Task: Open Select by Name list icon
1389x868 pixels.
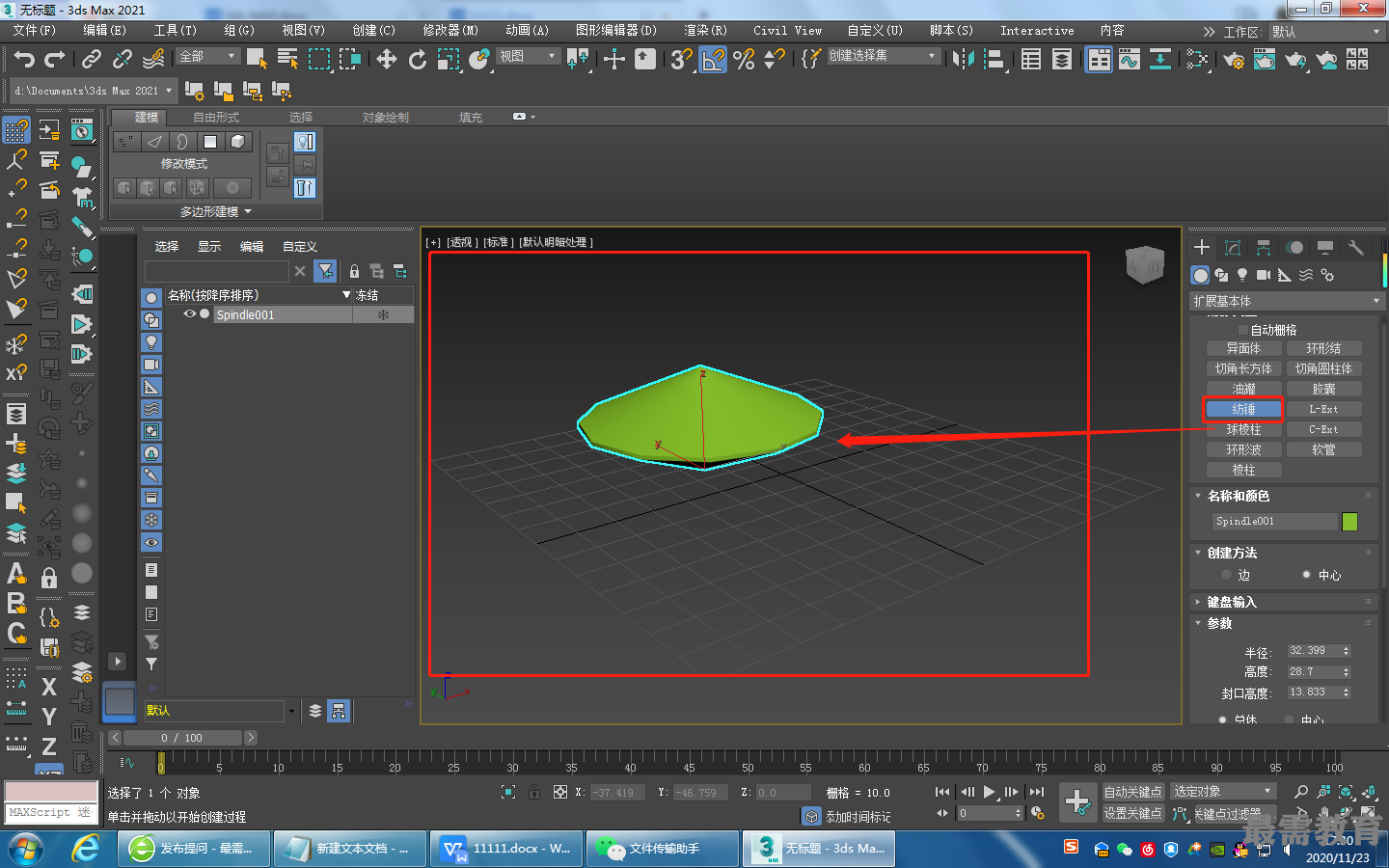Action: [x=287, y=59]
